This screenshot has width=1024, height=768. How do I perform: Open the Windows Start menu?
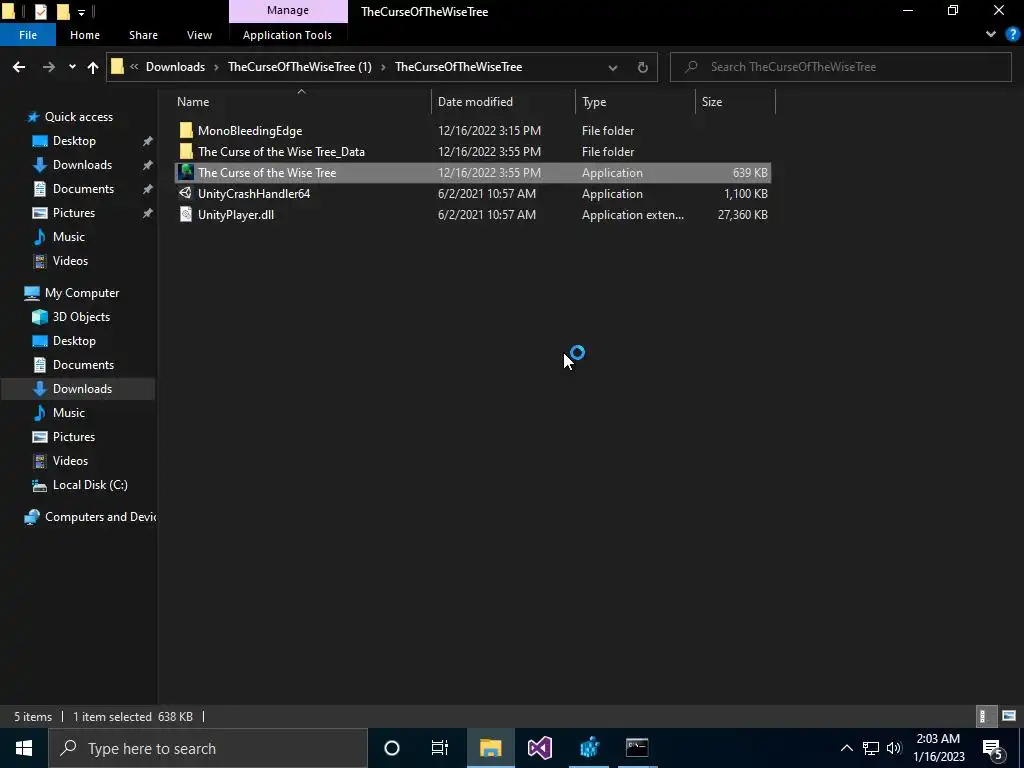[24, 748]
